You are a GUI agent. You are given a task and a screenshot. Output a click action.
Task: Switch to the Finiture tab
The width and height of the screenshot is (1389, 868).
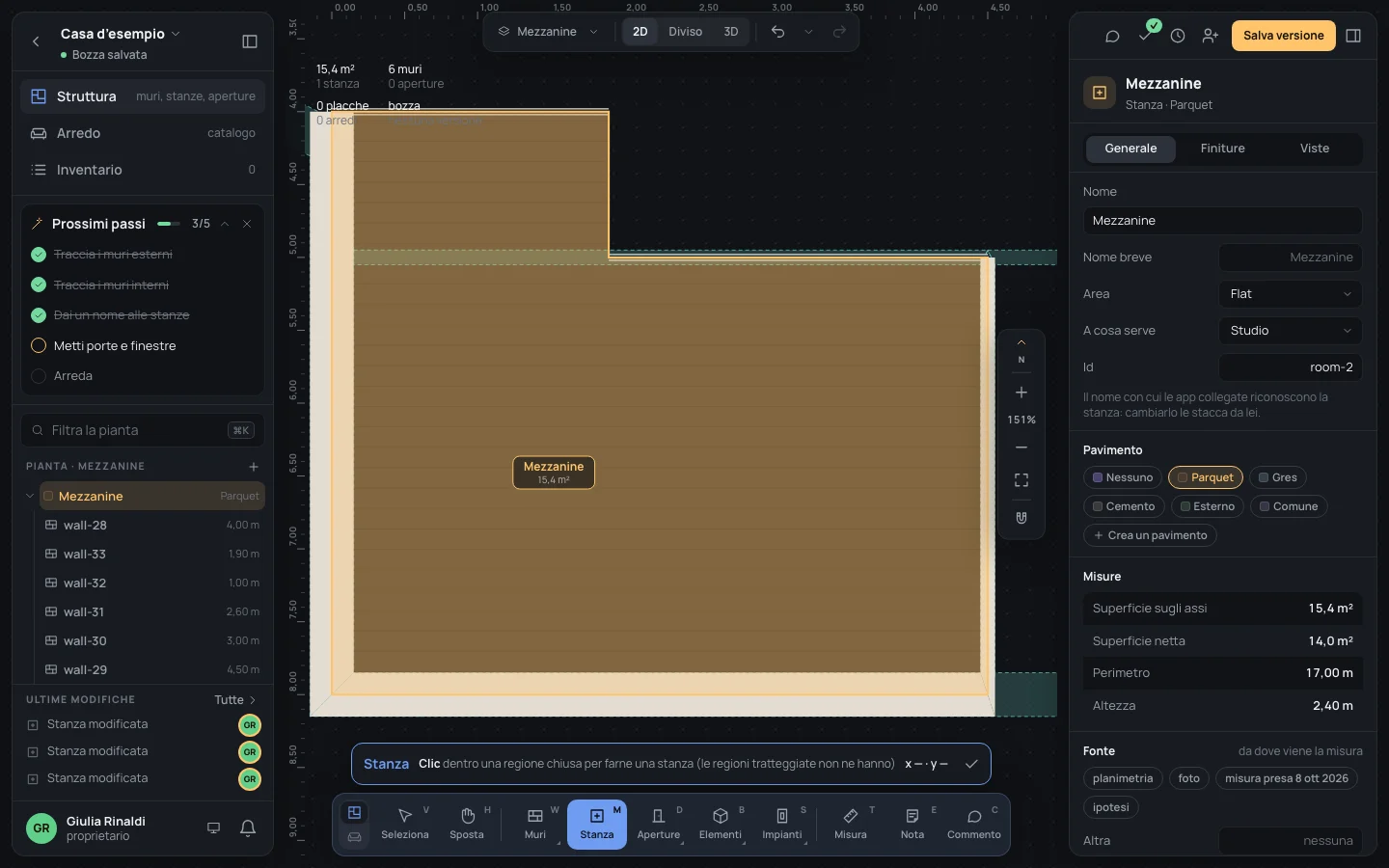[x=1222, y=149]
